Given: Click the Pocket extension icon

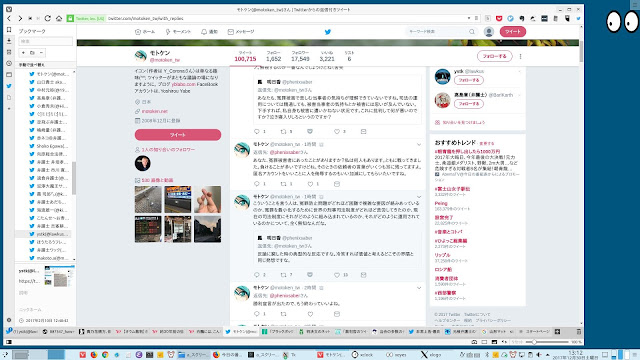Looking at the screenshot, I should click(499, 18).
